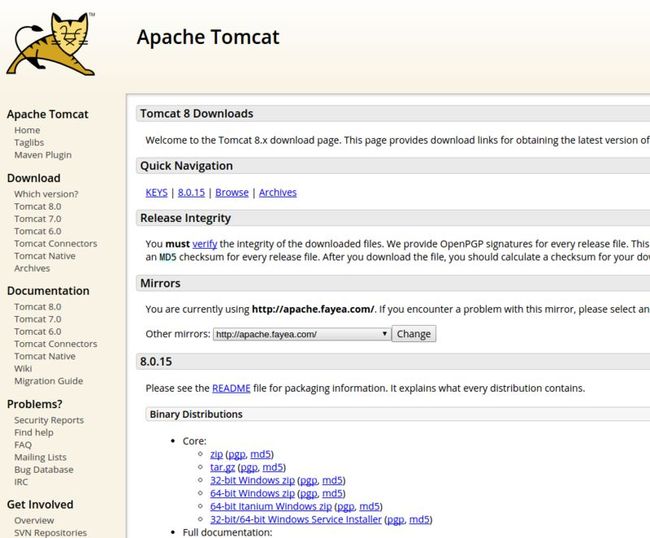The width and height of the screenshot is (650, 538).
Task: Open Taglibs in the sidebar
Action: coord(29,143)
